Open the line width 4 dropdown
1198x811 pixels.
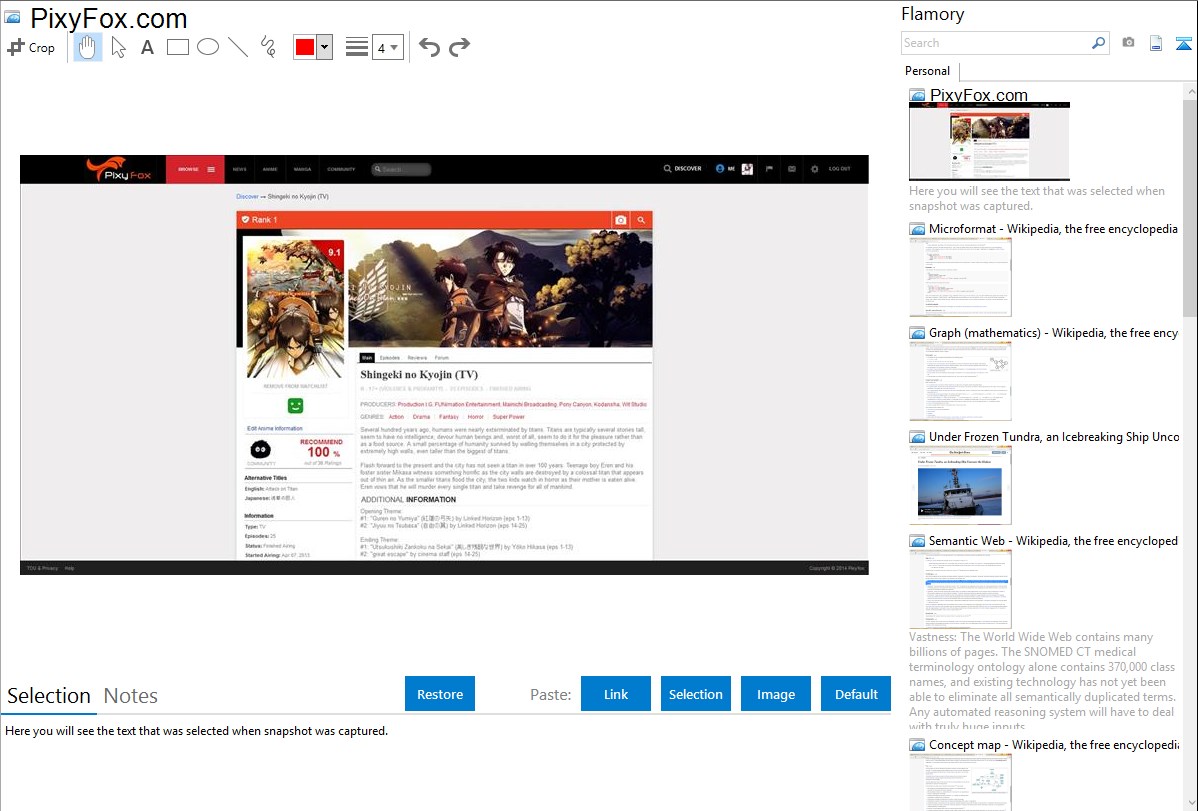point(388,47)
